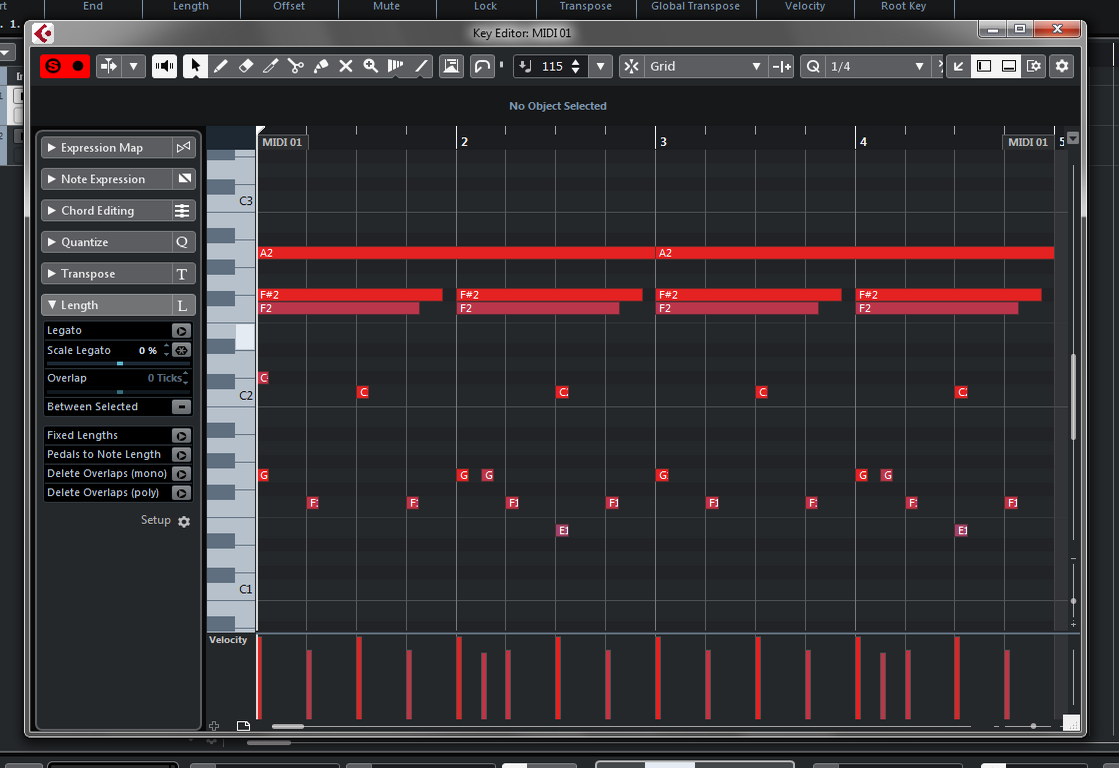Open the editor toolbar settings gear

point(1062,66)
